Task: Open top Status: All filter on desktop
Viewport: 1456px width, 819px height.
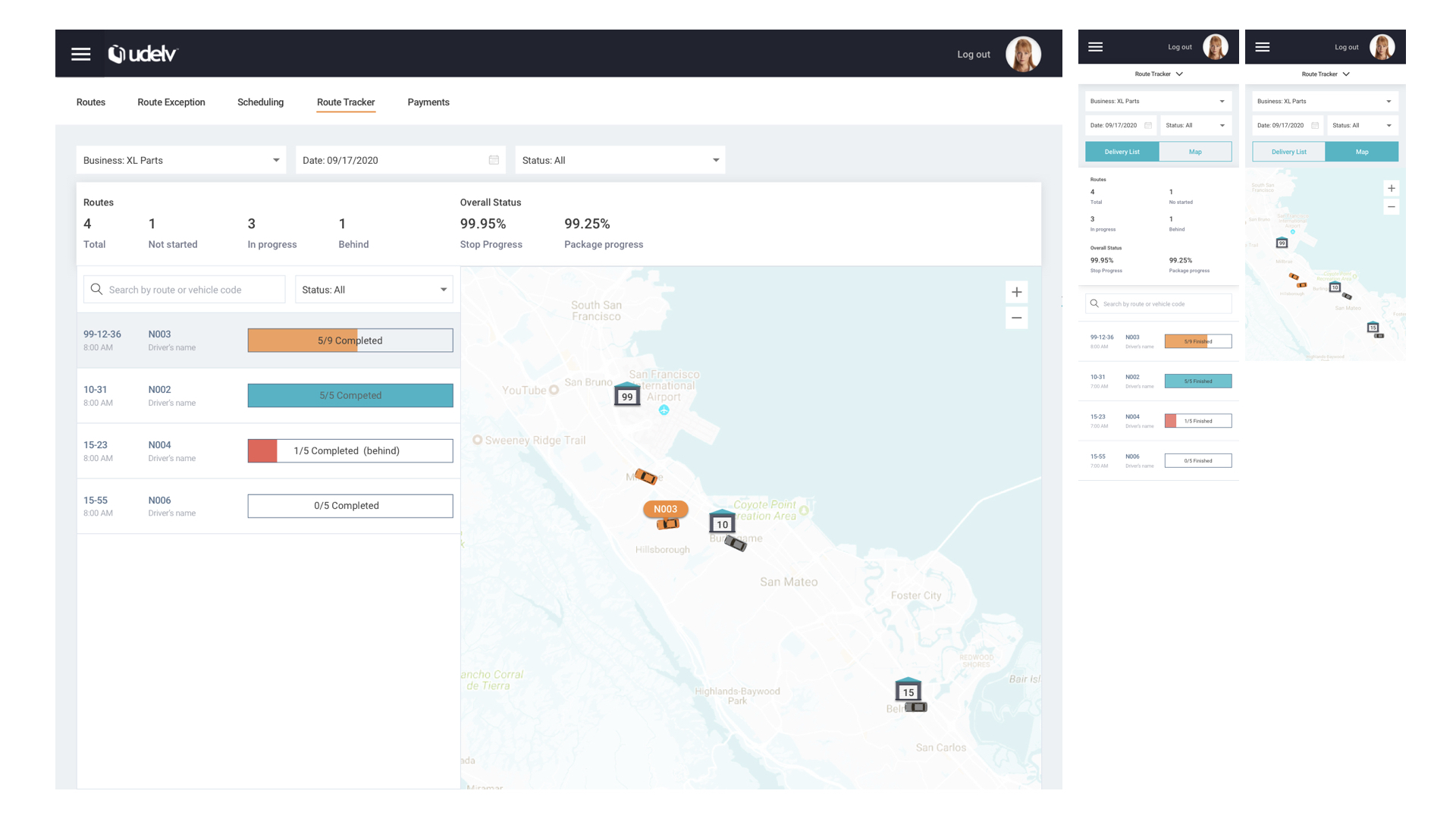Action: (x=620, y=160)
